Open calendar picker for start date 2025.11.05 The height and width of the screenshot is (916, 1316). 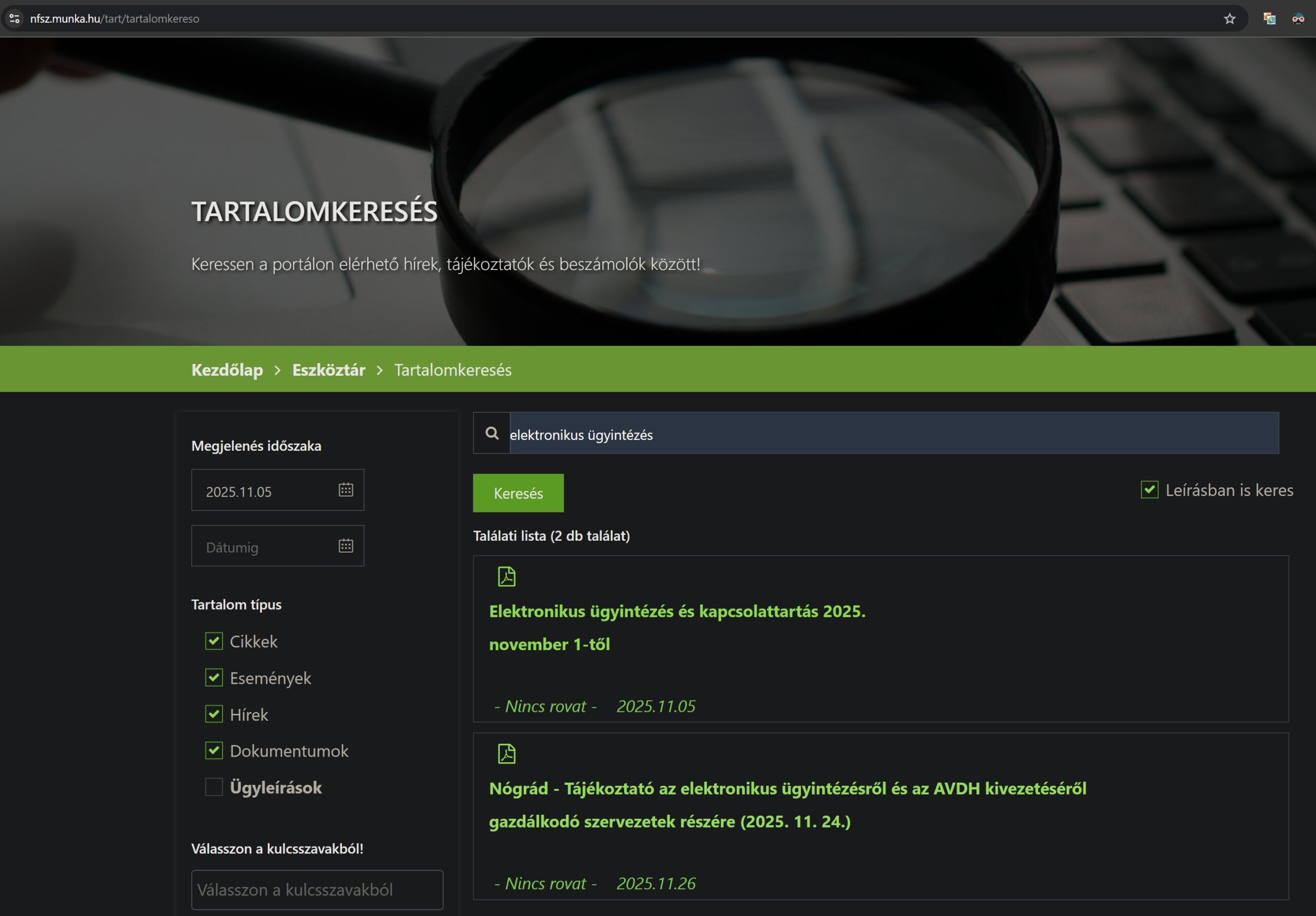coord(345,489)
